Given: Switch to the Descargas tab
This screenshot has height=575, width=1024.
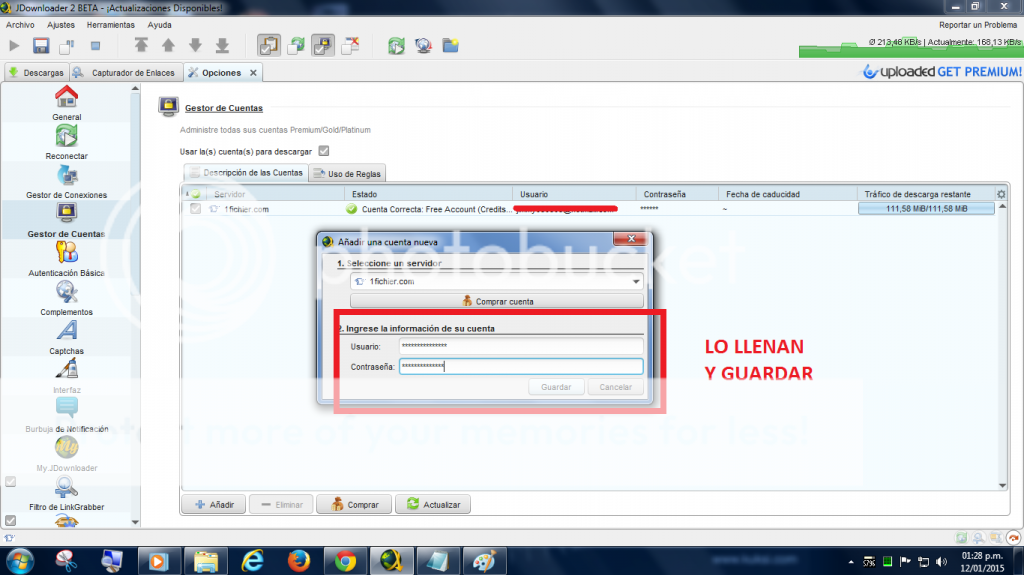Looking at the screenshot, I should 37,73.
